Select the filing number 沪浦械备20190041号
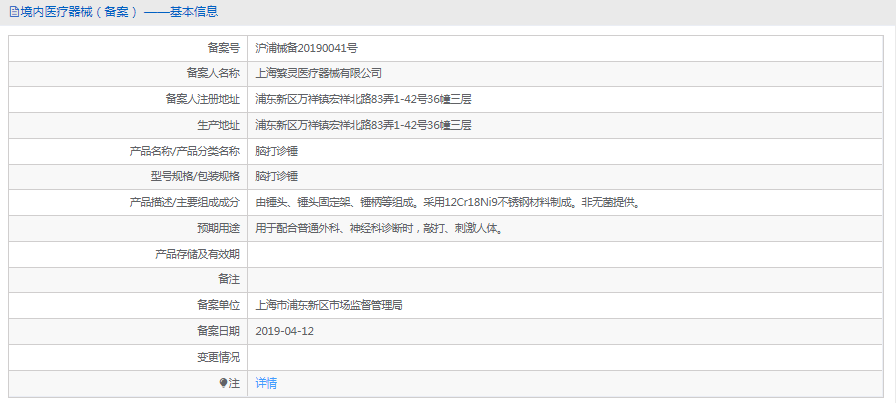896x403 pixels. [306, 48]
